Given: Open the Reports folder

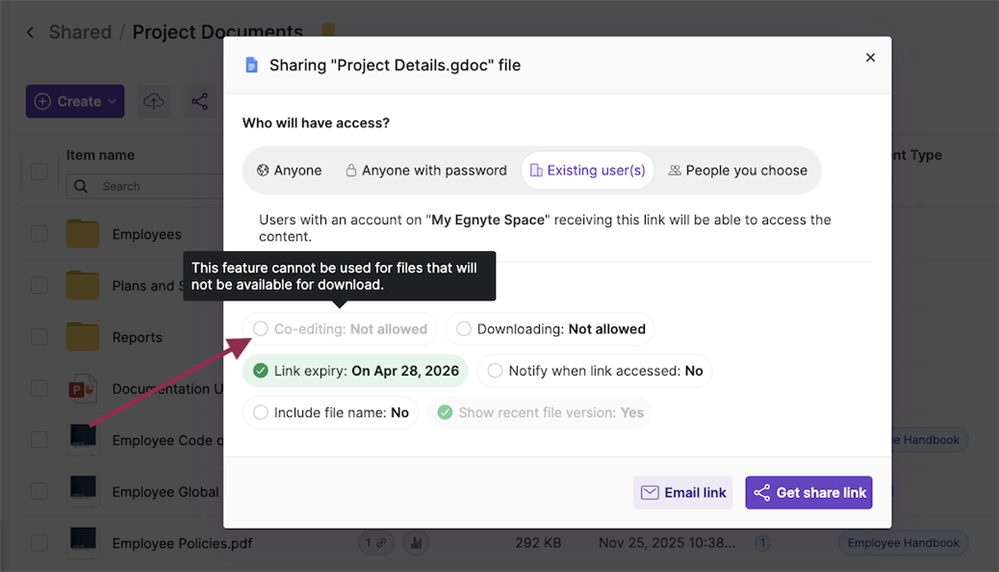Looking at the screenshot, I should point(137,338).
